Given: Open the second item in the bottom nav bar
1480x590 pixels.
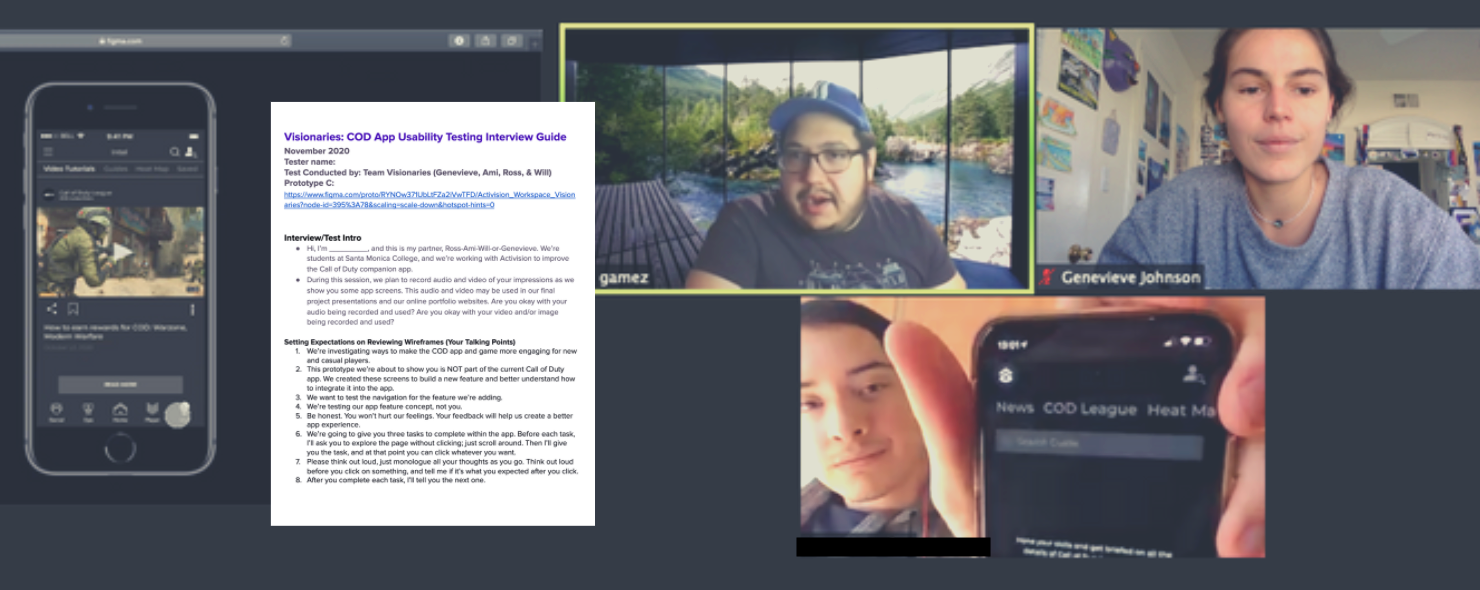Looking at the screenshot, I should [88, 411].
